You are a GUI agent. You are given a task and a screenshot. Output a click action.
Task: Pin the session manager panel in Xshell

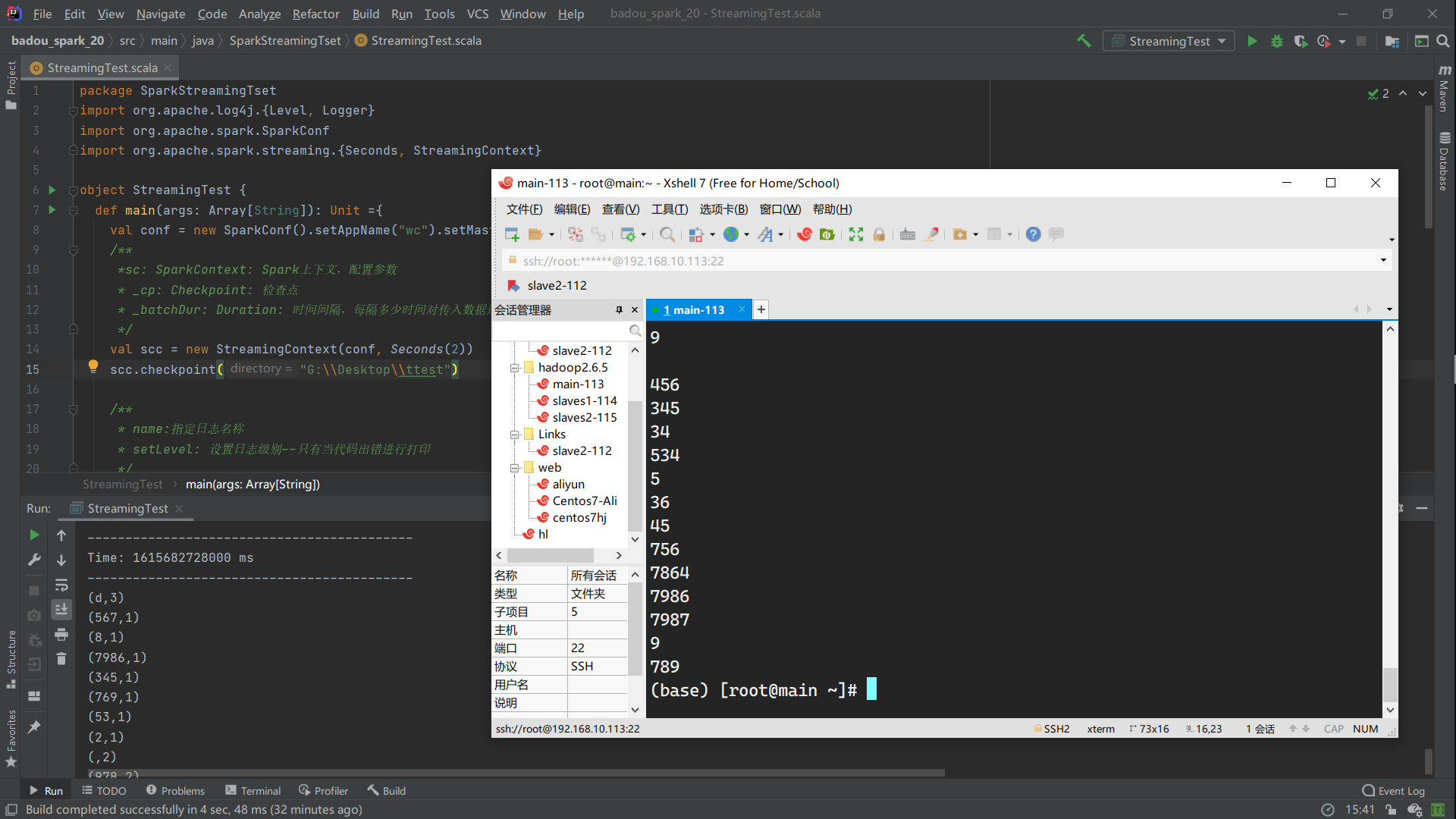pyautogui.click(x=619, y=310)
